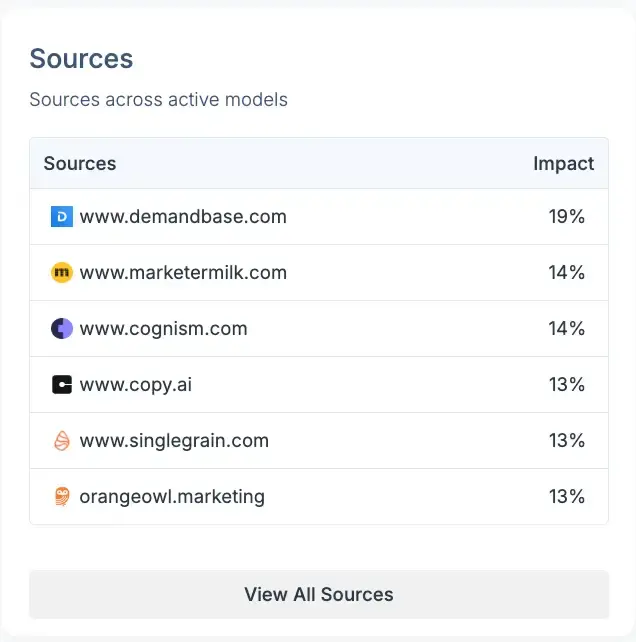Click the Orangeowl owl favicon

[62, 496]
